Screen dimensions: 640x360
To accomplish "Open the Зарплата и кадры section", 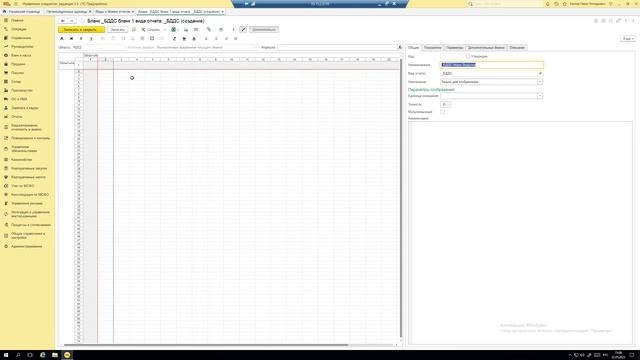I will click(x=24, y=108).
